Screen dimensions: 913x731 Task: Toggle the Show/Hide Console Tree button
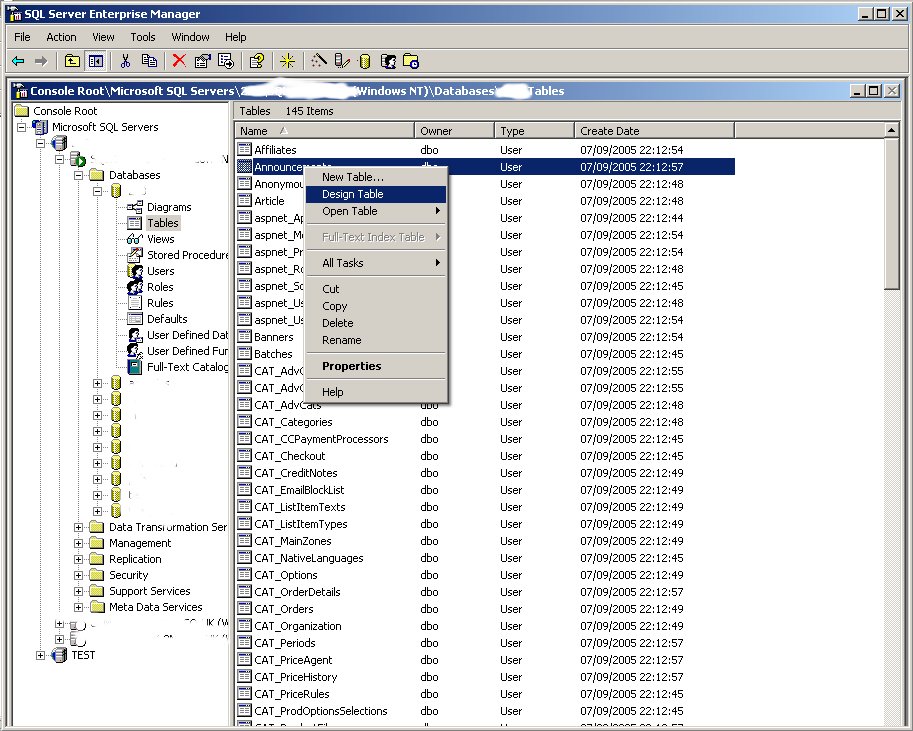point(95,61)
